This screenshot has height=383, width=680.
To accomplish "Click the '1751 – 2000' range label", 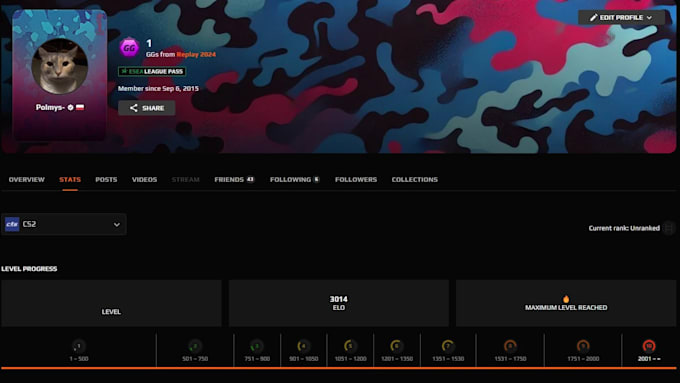I will point(583,359).
